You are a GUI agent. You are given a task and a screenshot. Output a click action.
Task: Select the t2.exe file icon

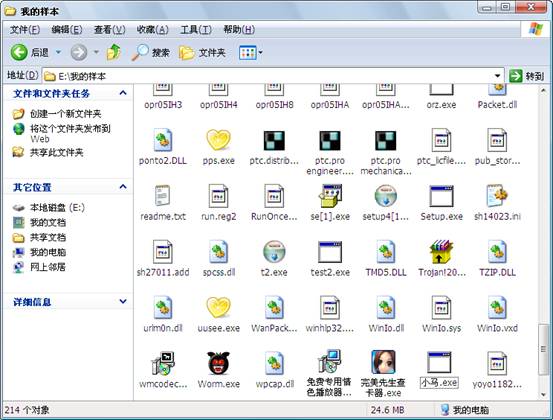click(x=274, y=252)
